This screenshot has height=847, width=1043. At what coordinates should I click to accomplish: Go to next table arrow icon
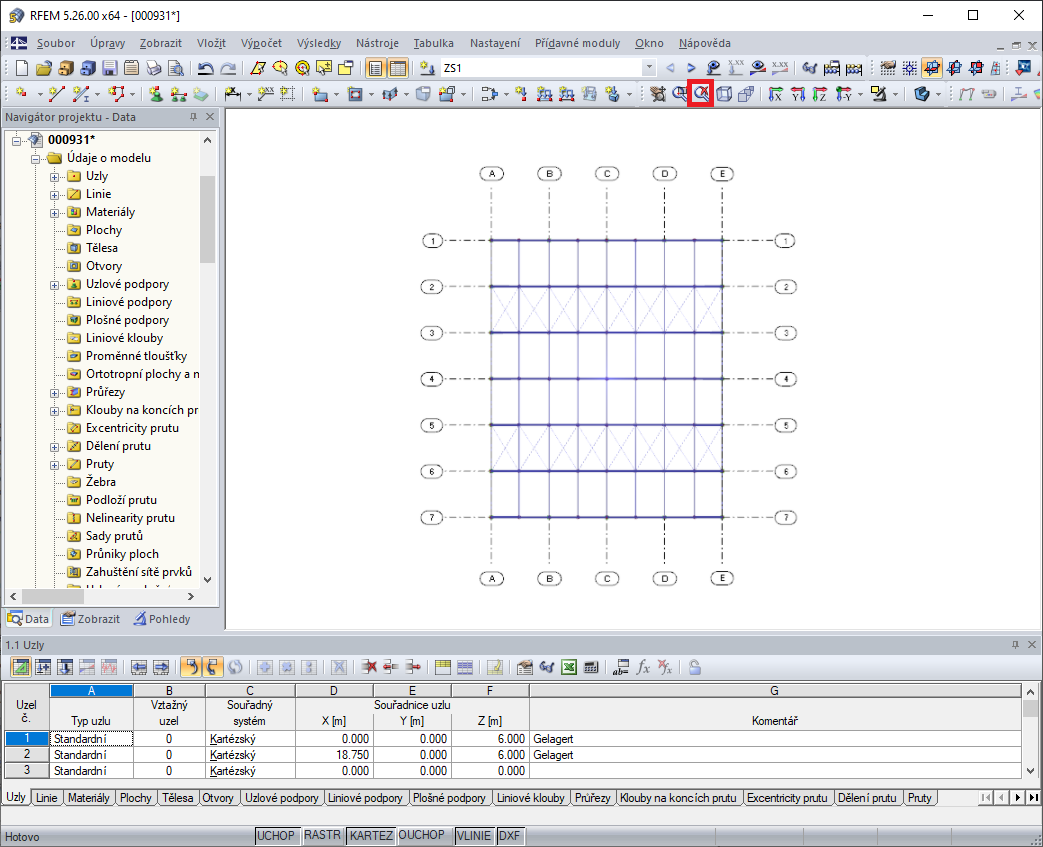click(x=160, y=667)
